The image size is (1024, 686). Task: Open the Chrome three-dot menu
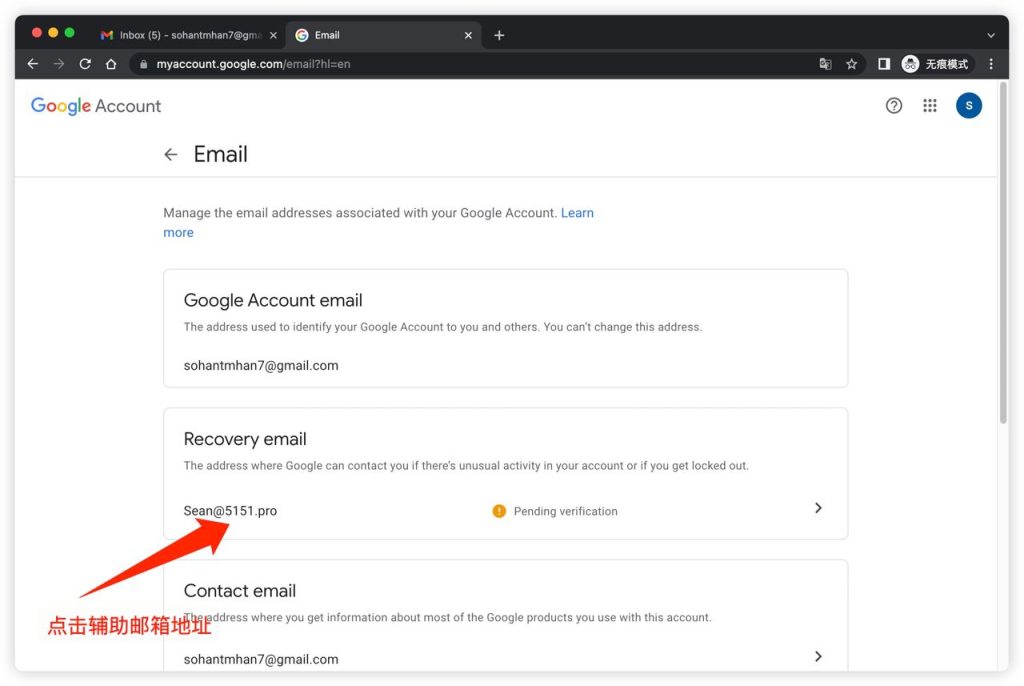991,64
